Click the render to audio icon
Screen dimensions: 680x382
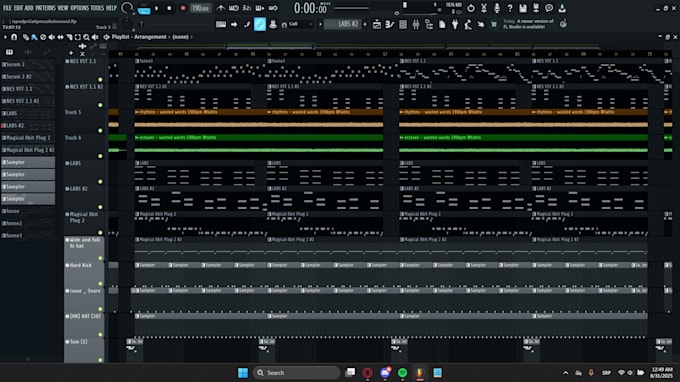point(536,8)
